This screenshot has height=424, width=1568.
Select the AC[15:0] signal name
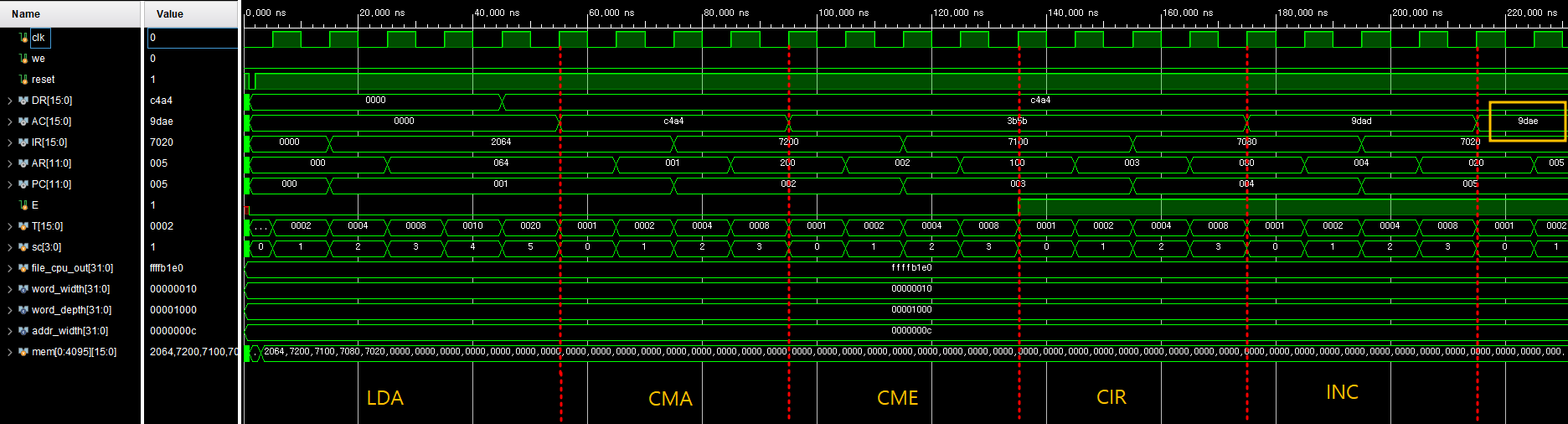52,122
